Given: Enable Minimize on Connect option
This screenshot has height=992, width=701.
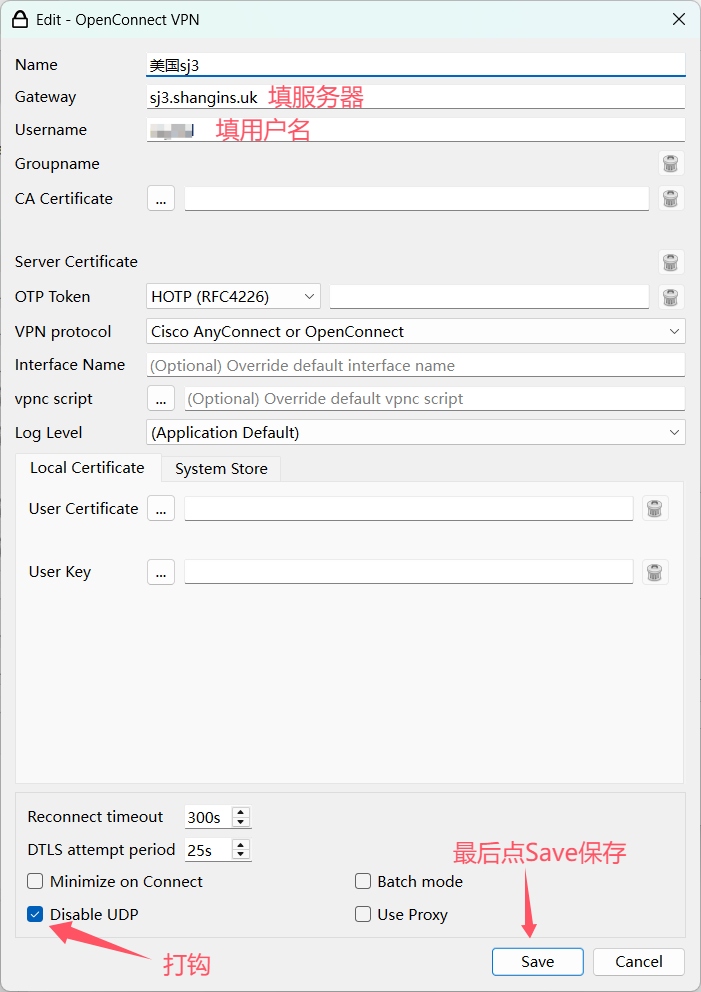Looking at the screenshot, I should 36,882.
